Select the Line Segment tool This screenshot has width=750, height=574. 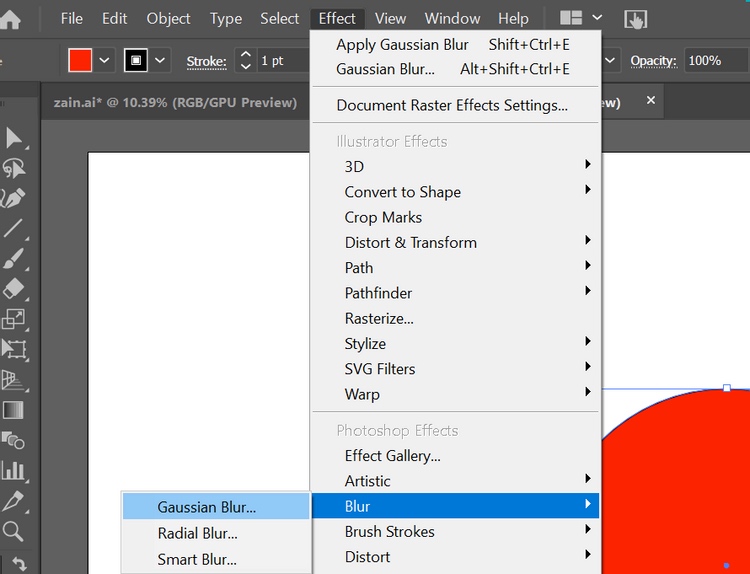click(13, 228)
